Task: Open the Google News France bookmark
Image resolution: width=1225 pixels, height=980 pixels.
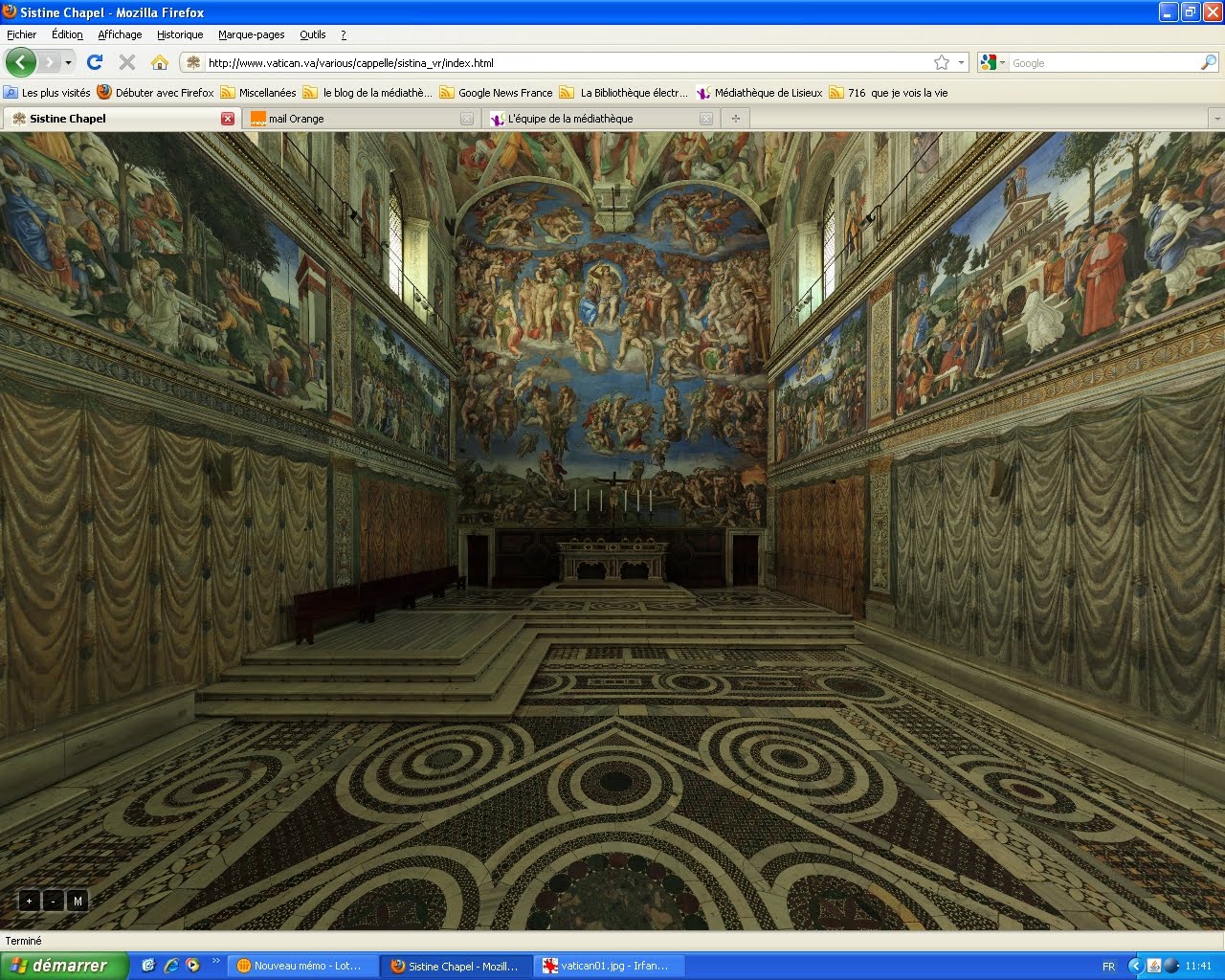Action: click(x=496, y=93)
